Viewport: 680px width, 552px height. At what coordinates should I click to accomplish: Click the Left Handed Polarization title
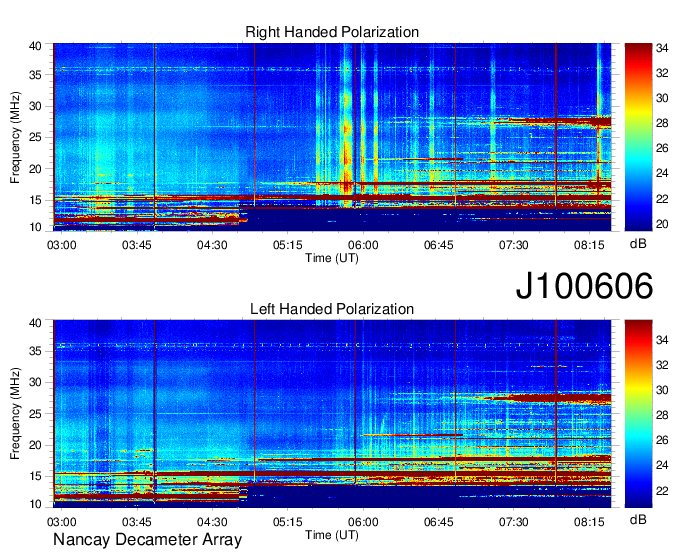click(x=332, y=309)
